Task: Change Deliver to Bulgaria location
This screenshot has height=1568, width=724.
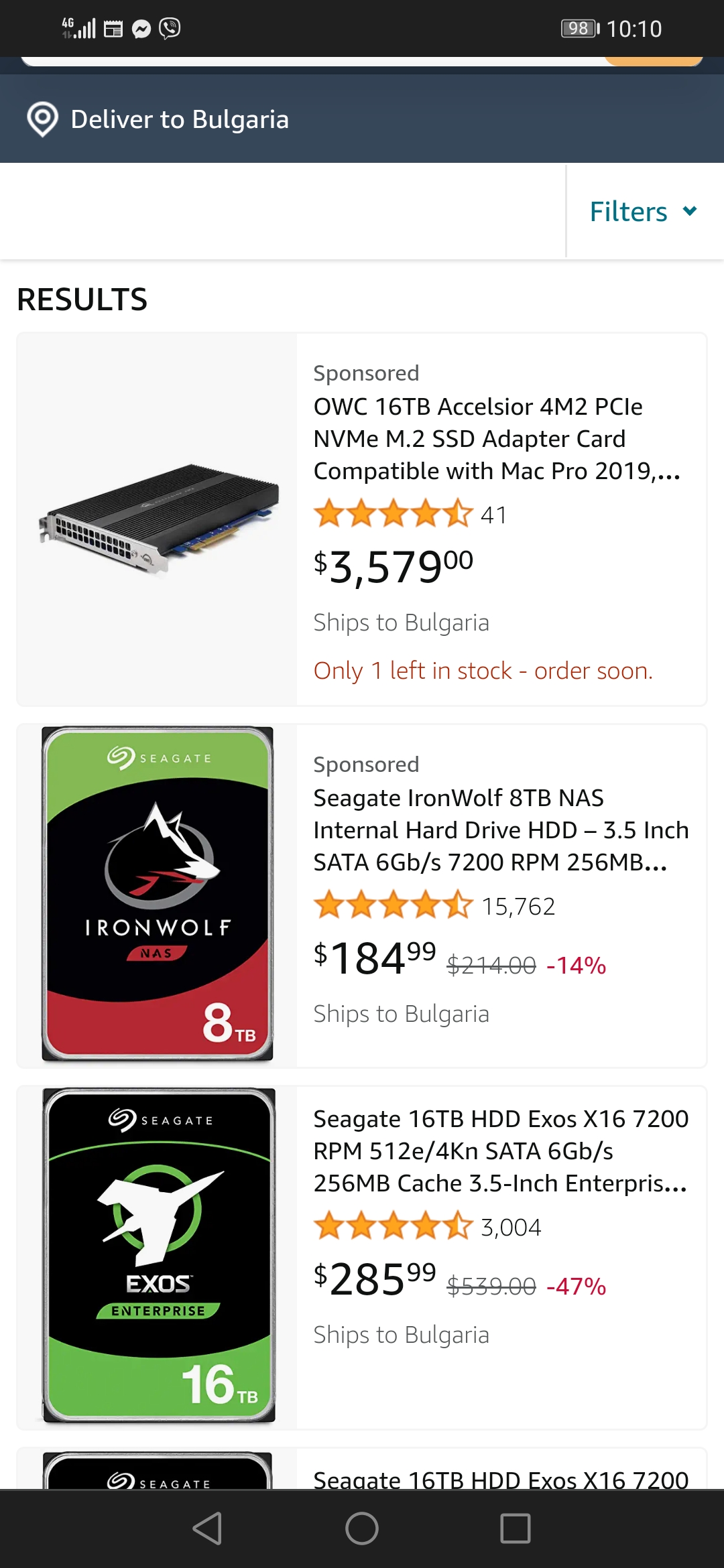Action: (180, 119)
